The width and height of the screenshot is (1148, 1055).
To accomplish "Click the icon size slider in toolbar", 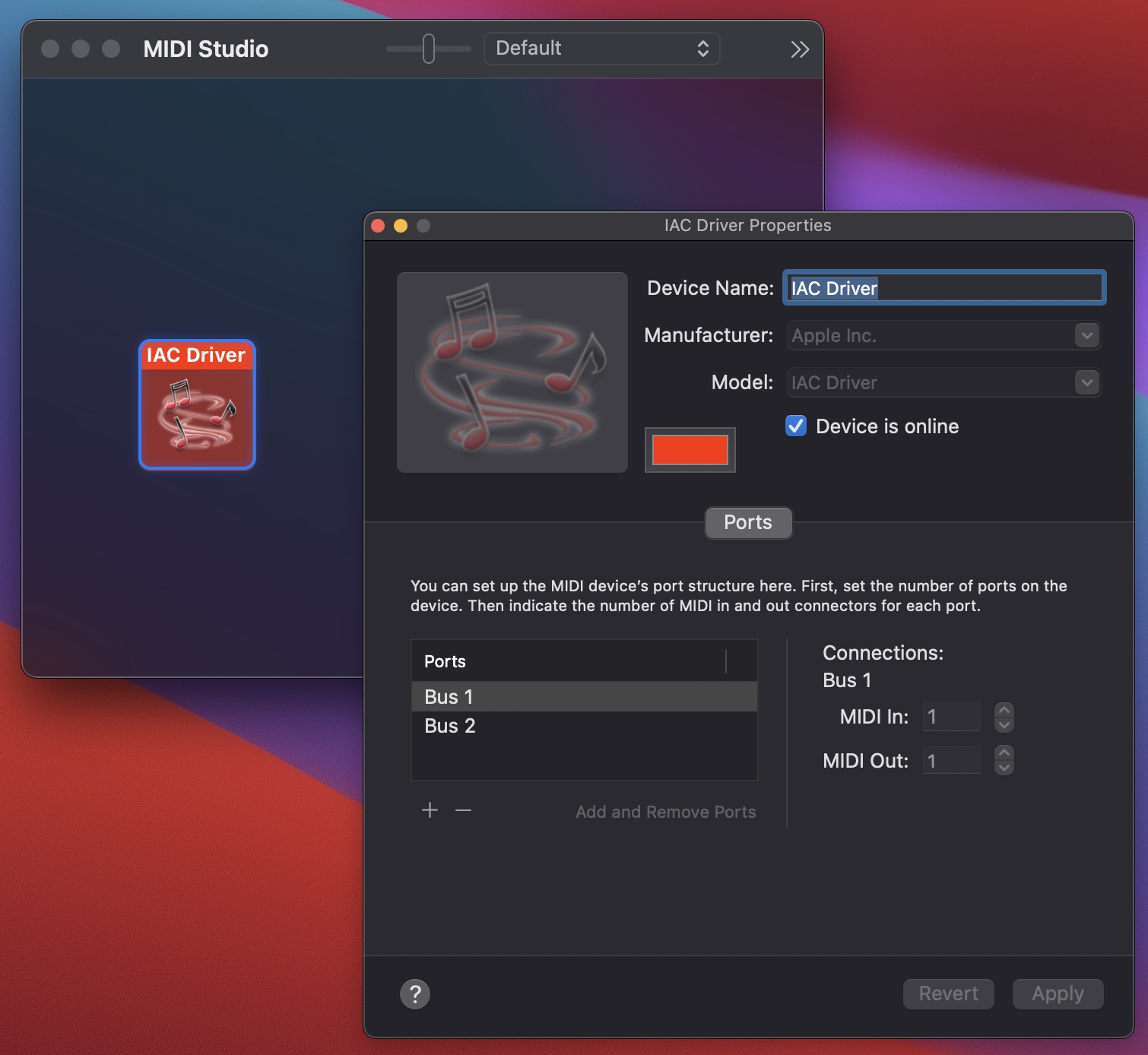I will pos(429,49).
